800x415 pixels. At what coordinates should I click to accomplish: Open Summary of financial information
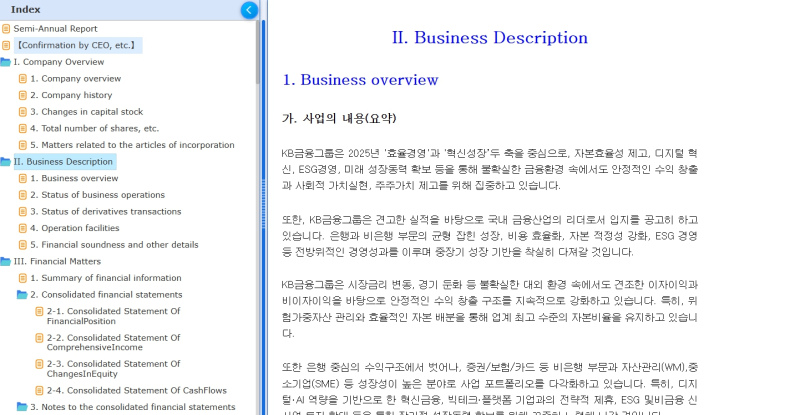tap(105, 278)
